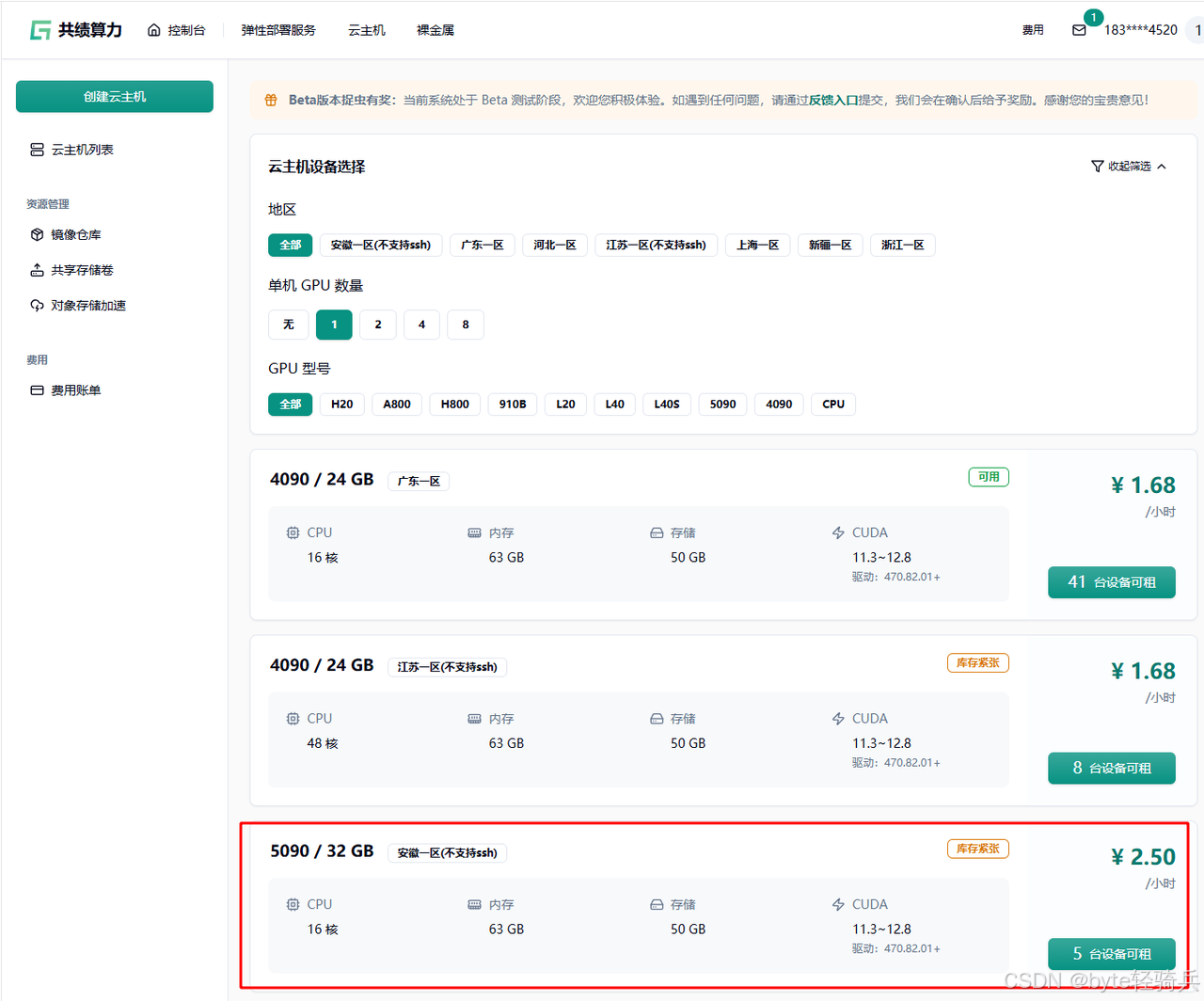Collapse filters with 收起筛选

click(1129, 167)
